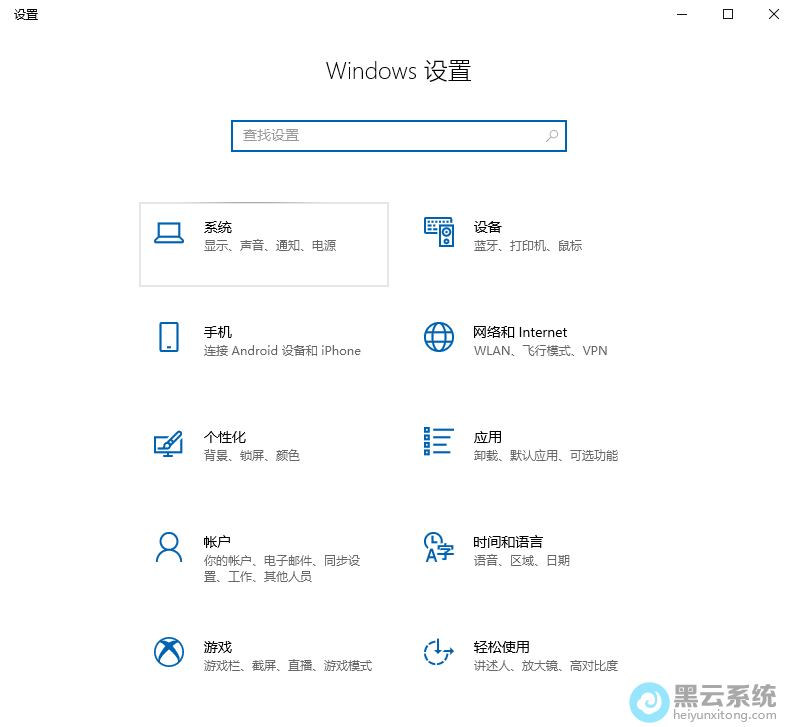The width and height of the screenshot is (792, 727).
Task: Select the 游戏 category title
Action: (x=218, y=648)
